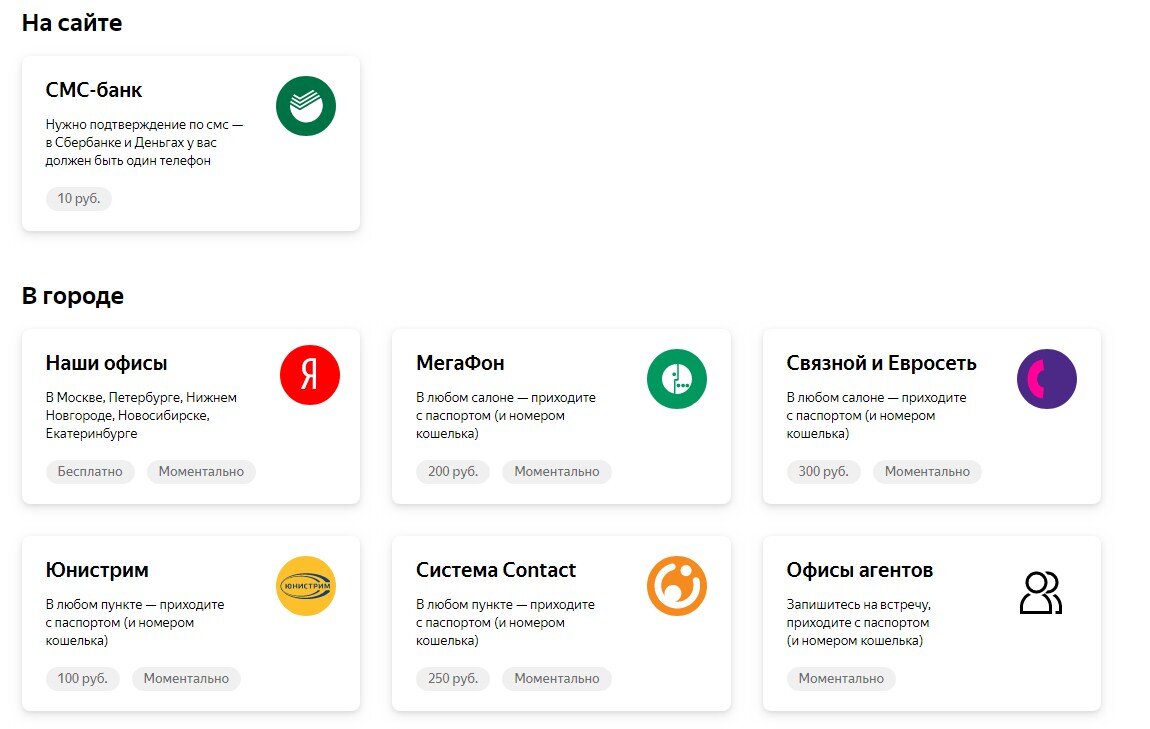
Task: Choose the Система Contact title
Action: click(496, 570)
